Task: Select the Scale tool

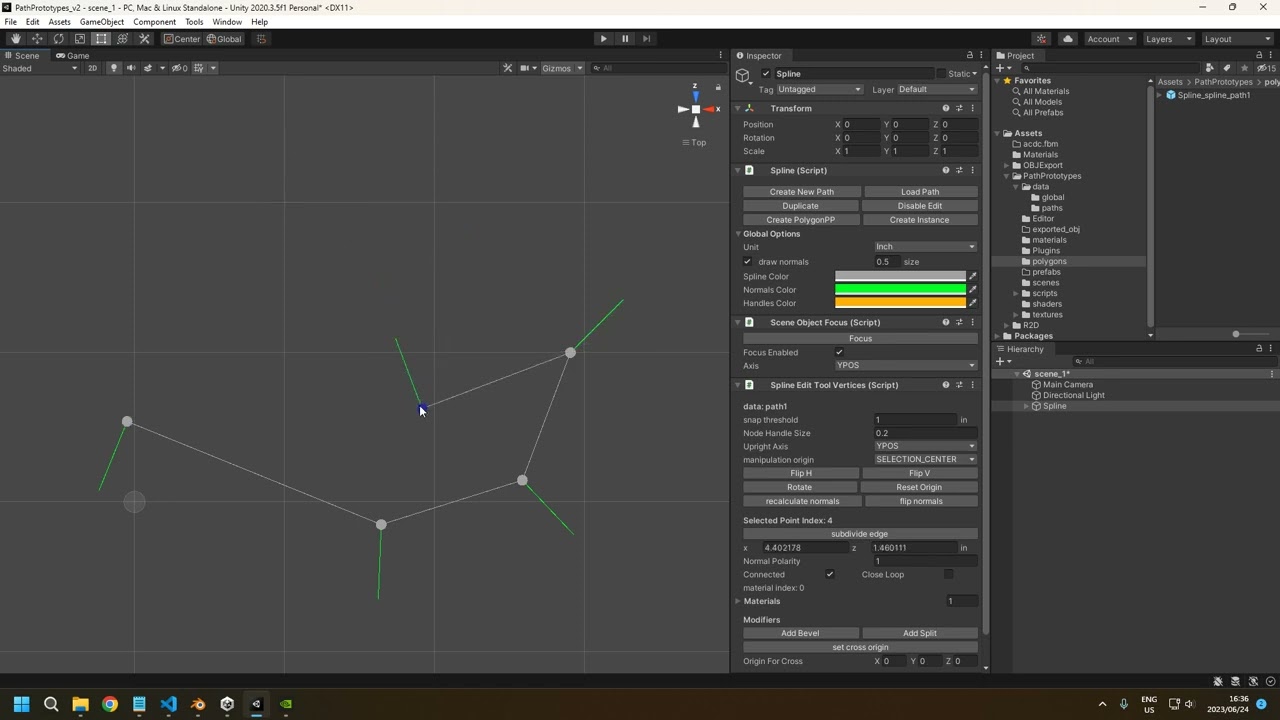Action: [x=80, y=39]
